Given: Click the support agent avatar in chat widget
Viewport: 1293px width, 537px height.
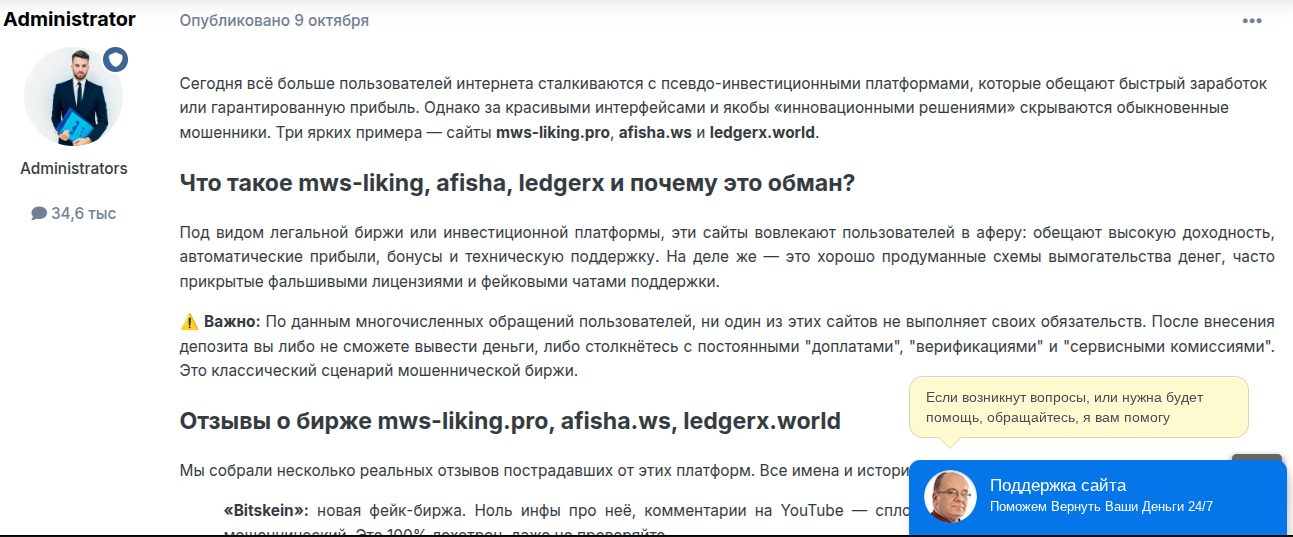Looking at the screenshot, I should pos(950,496).
